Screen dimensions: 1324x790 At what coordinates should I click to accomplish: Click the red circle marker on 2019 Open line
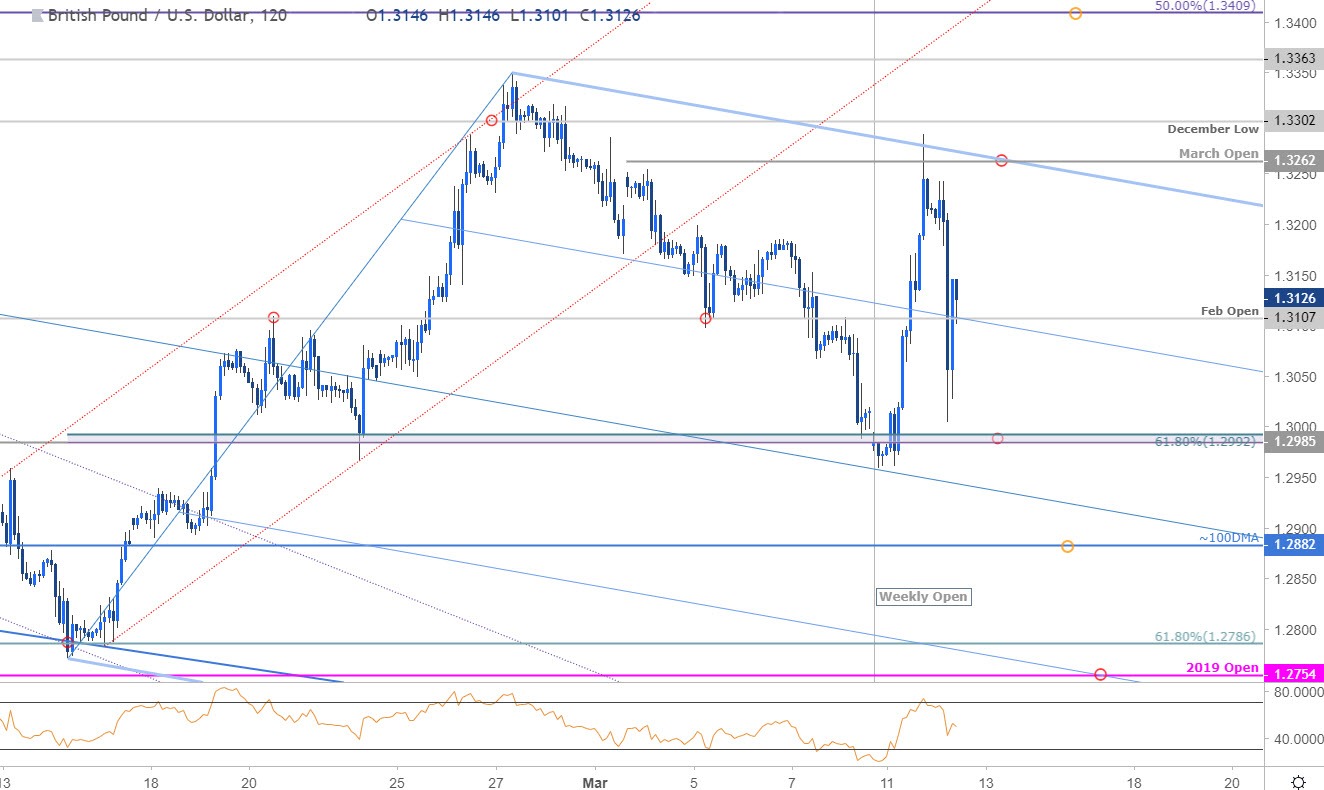click(1100, 675)
